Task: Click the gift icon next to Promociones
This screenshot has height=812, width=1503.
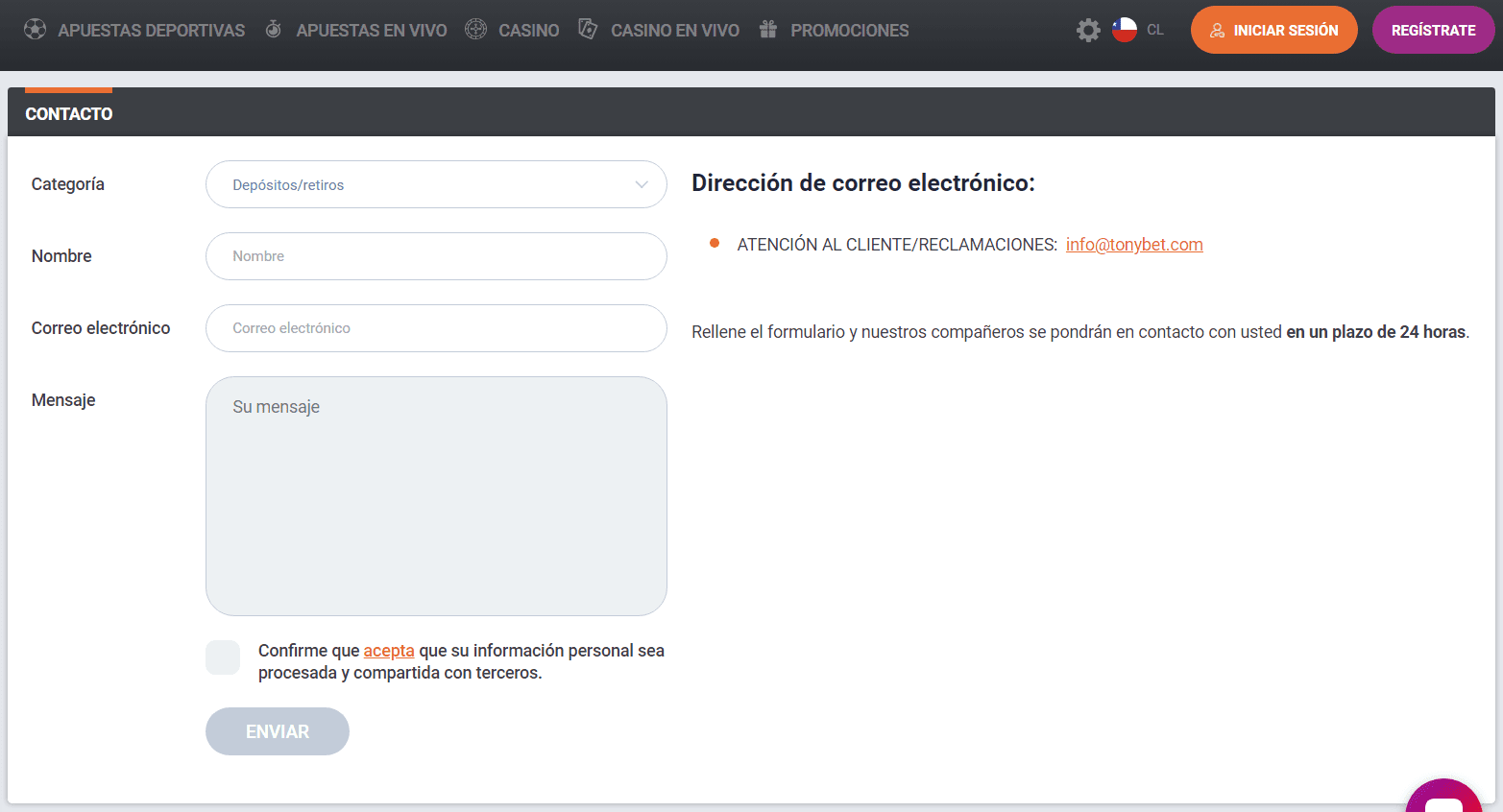Action: (x=767, y=29)
